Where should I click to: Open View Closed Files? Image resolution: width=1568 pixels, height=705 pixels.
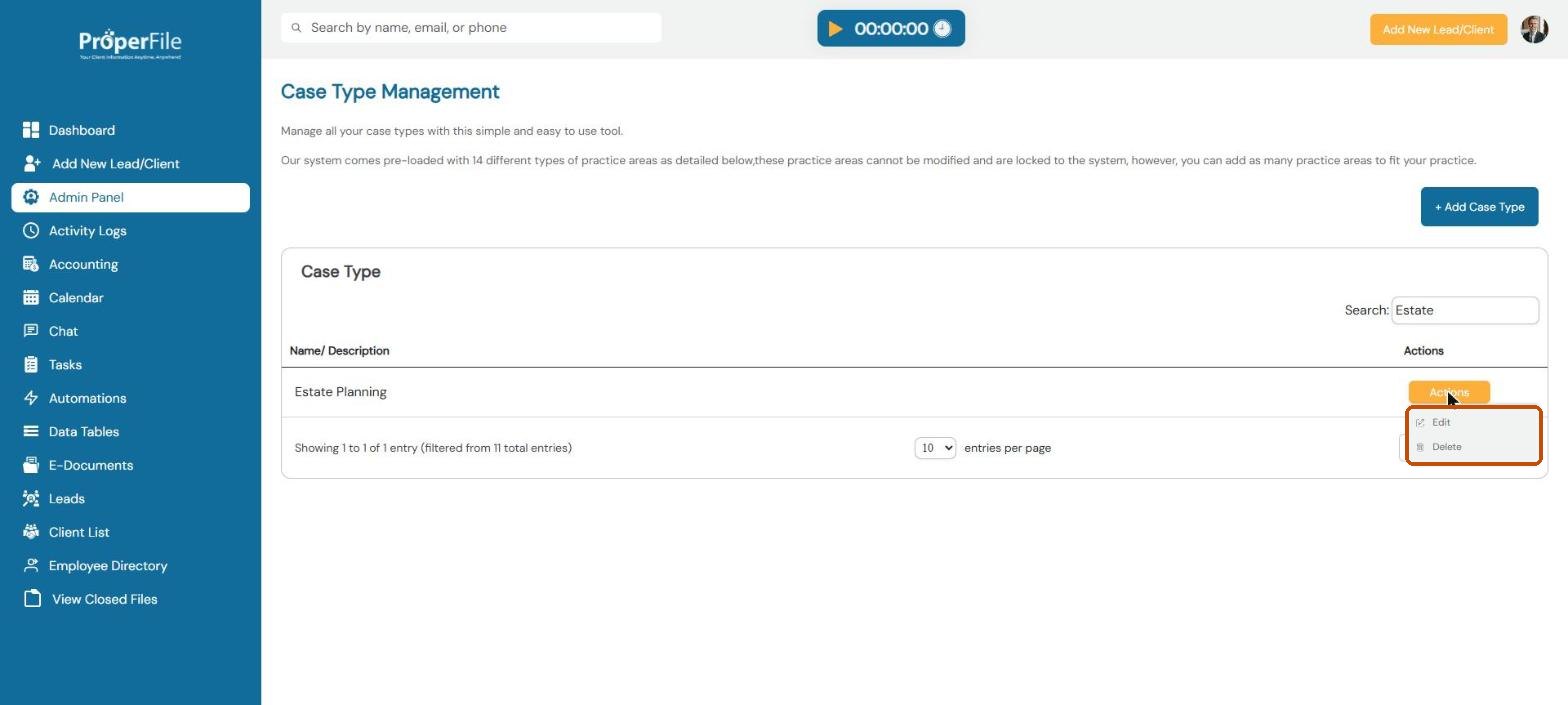coord(105,599)
